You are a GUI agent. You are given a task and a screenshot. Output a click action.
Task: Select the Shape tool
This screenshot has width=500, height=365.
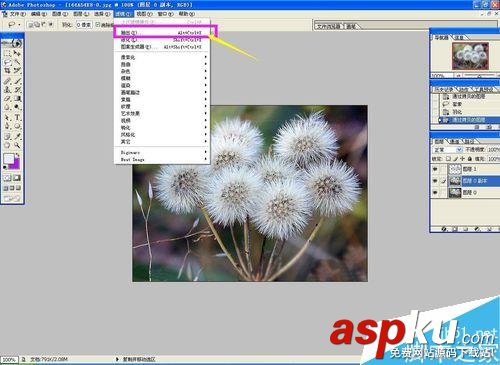click(x=17, y=126)
